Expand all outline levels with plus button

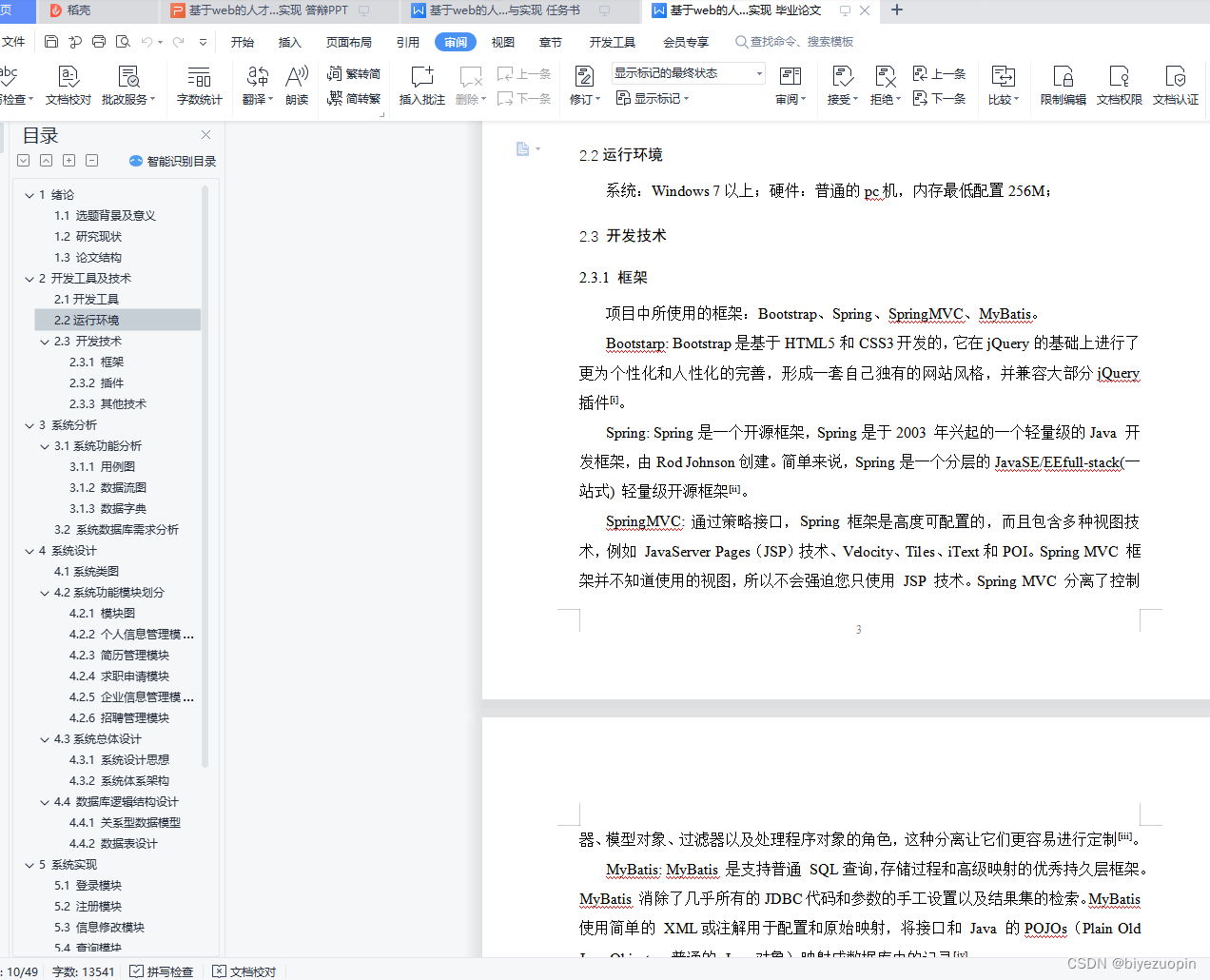click(x=68, y=161)
